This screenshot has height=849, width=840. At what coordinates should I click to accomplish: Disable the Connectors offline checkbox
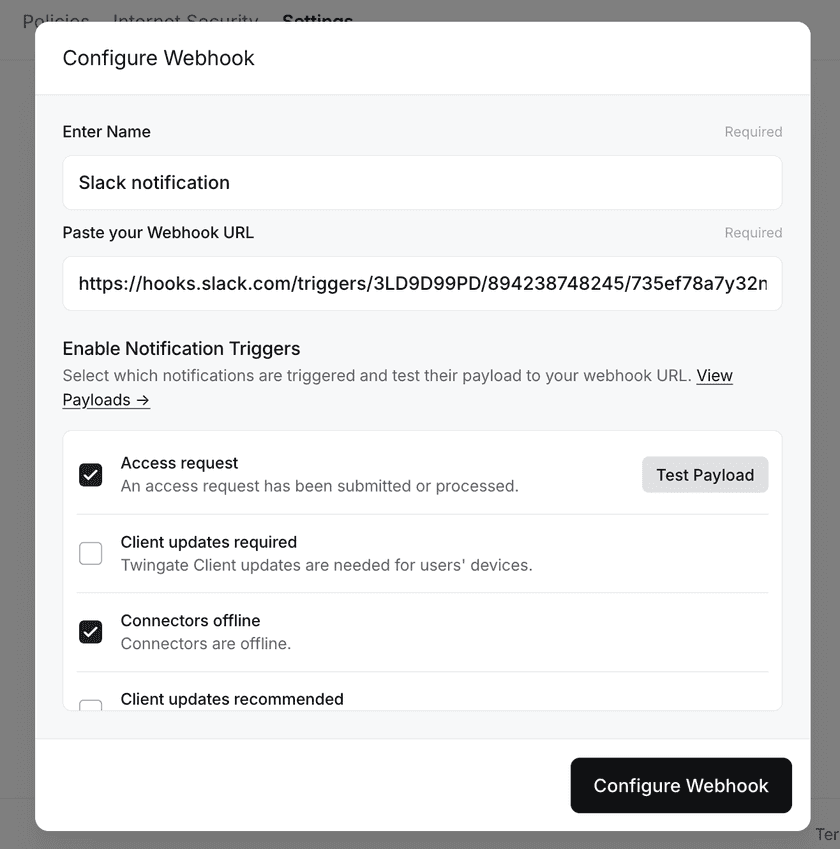click(x=91, y=632)
